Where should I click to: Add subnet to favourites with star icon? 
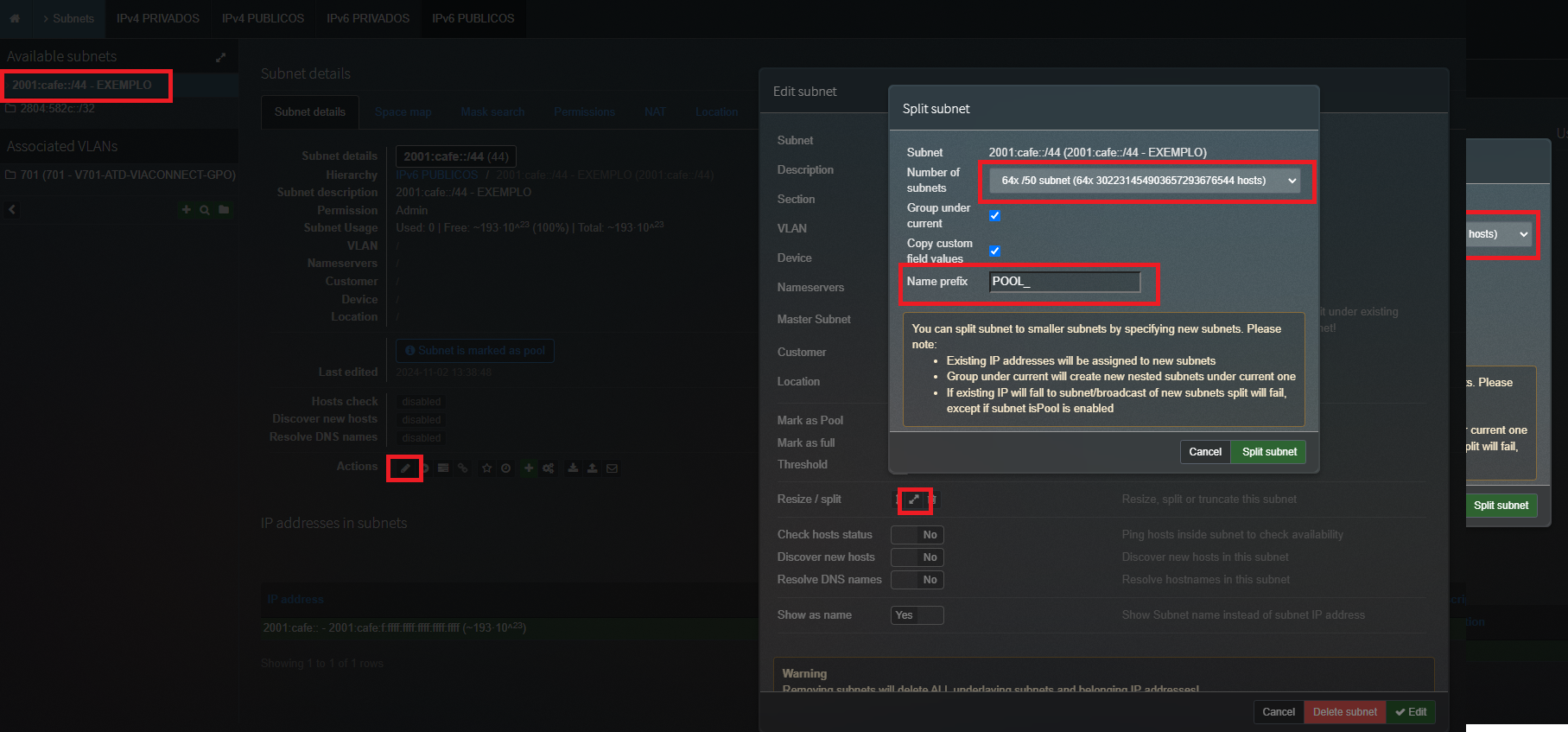coord(487,468)
